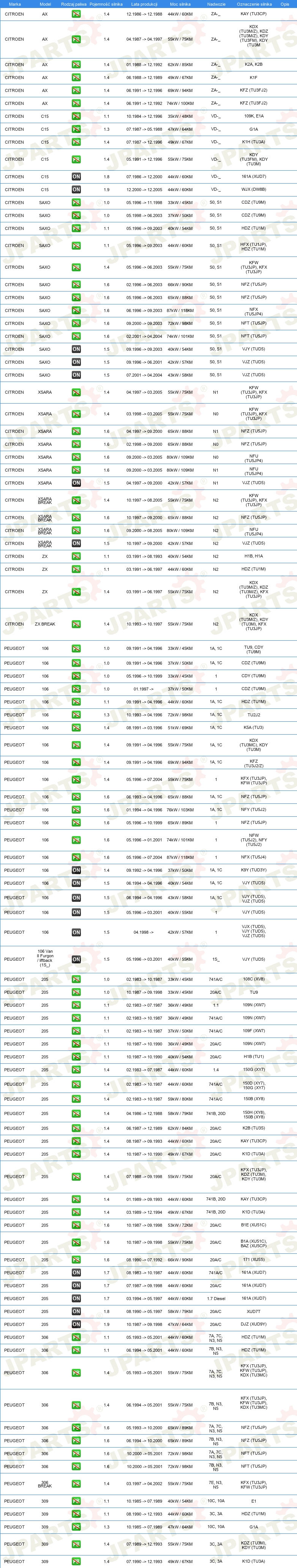Click the 'Nadwozie' column header

[216, 4]
